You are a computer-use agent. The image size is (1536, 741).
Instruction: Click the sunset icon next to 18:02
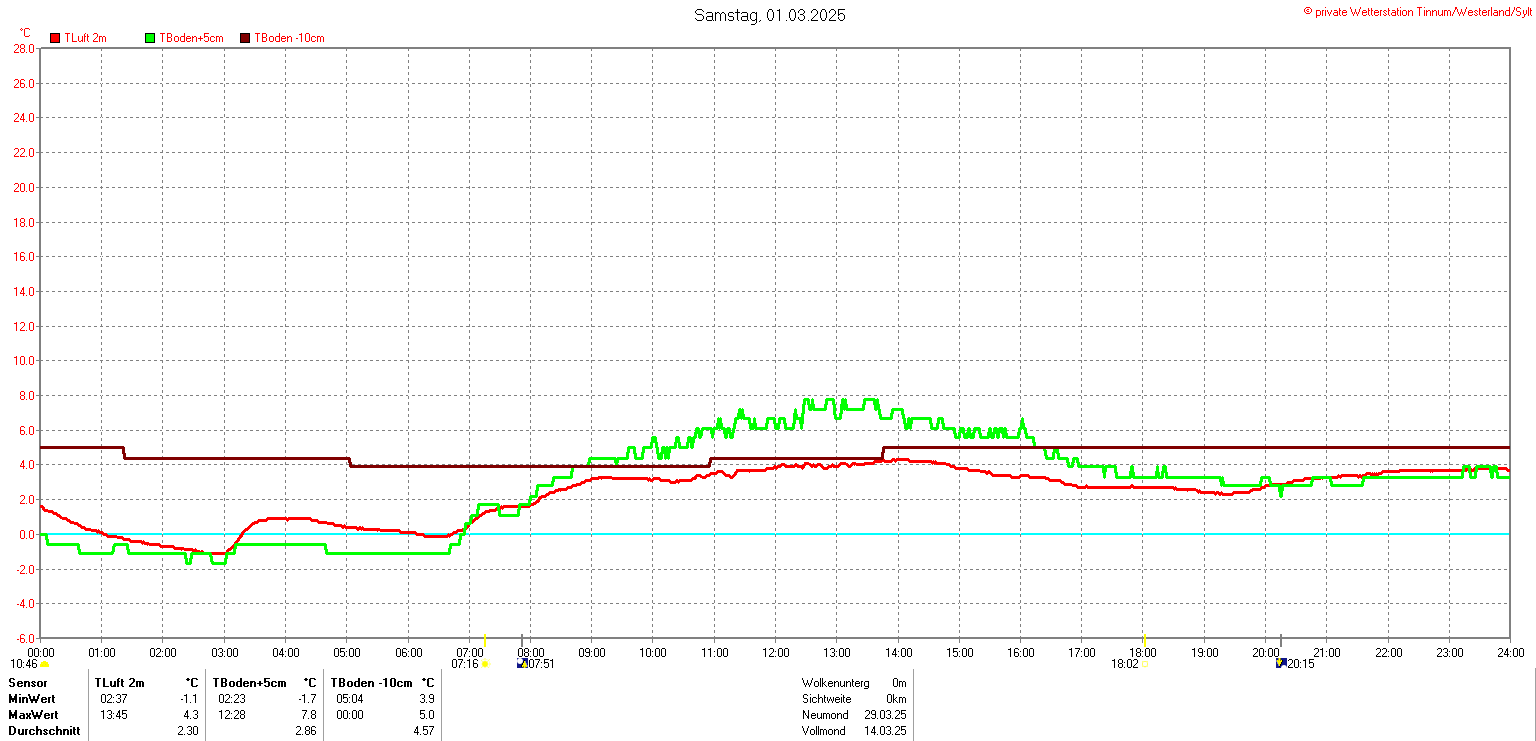pyautogui.click(x=1144, y=663)
